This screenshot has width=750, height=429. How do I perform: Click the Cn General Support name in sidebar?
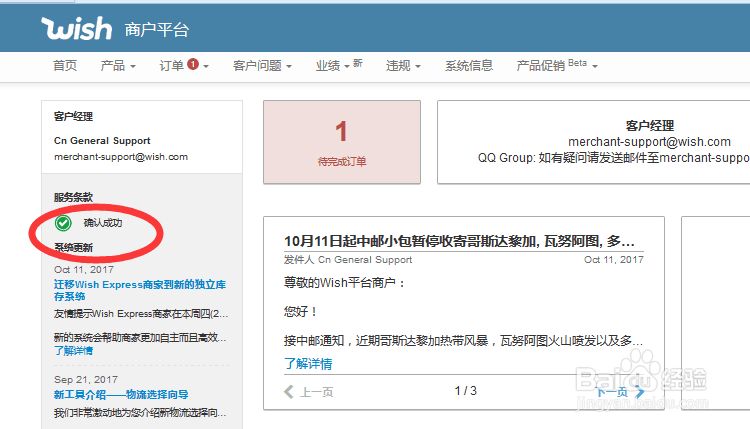[x=102, y=141]
